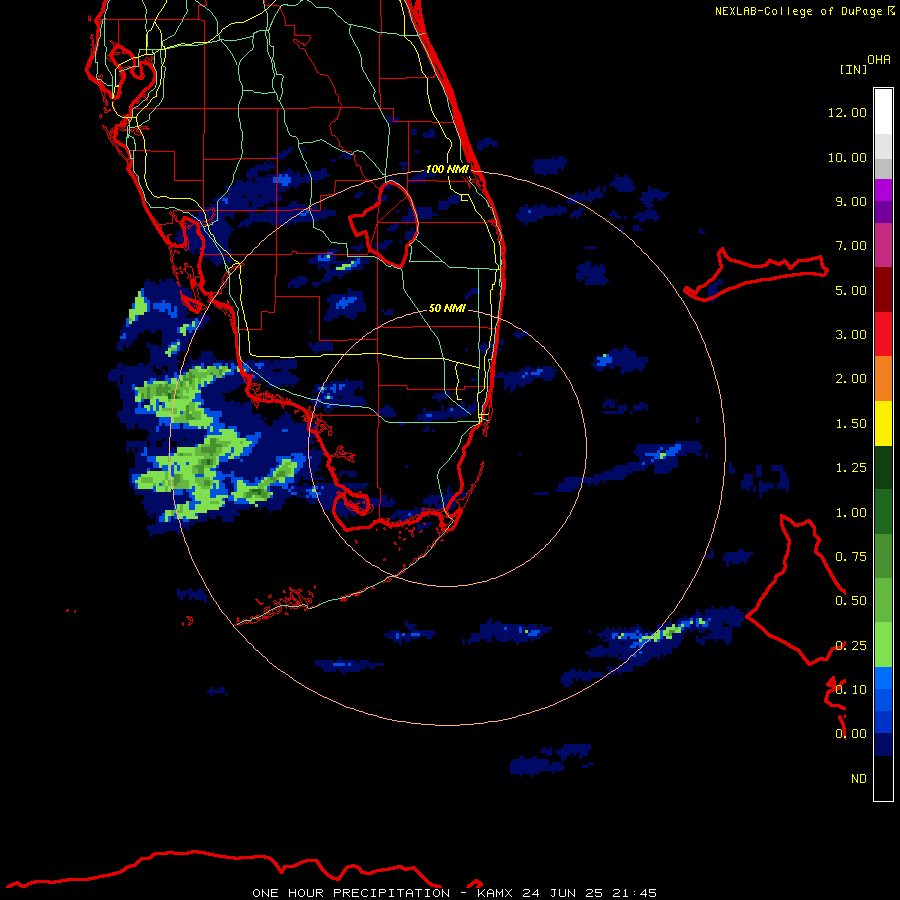Click the ND legend label
Image resolution: width=900 pixels, height=900 pixels.
click(x=859, y=779)
